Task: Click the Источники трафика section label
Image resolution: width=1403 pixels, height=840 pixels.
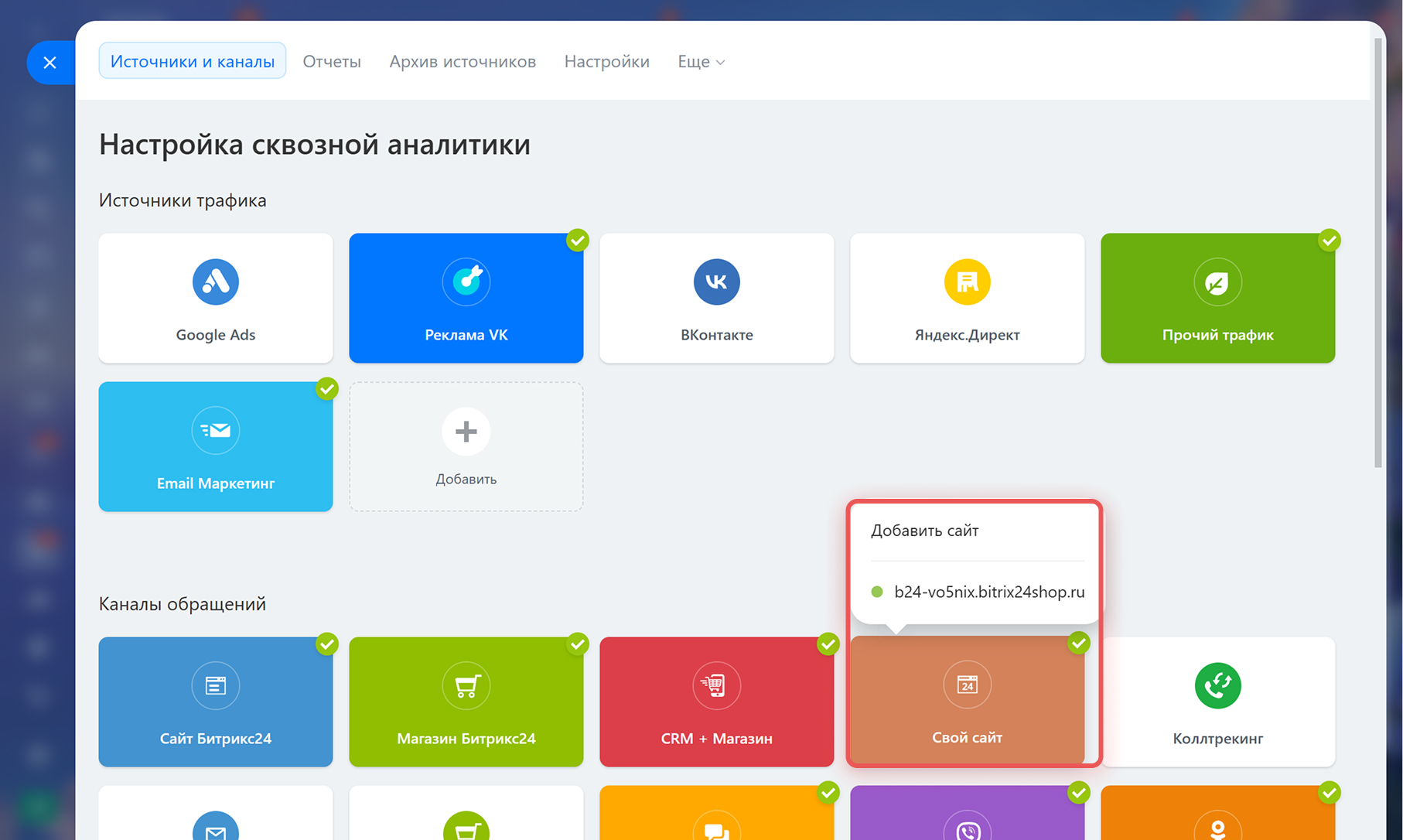Action: click(183, 200)
